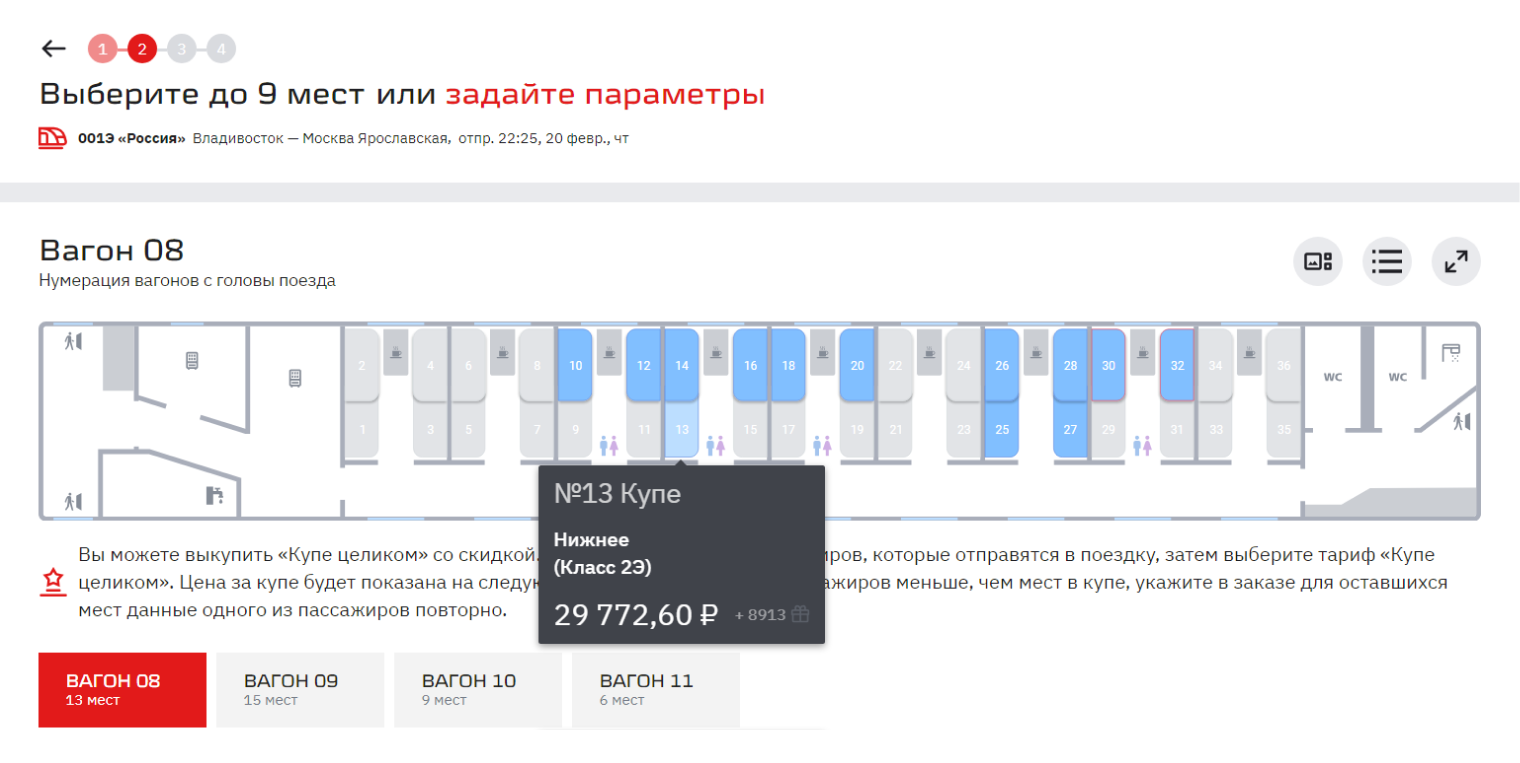Select step 2 in progress indicator
Screen dimensions: 1520x763
(142, 48)
